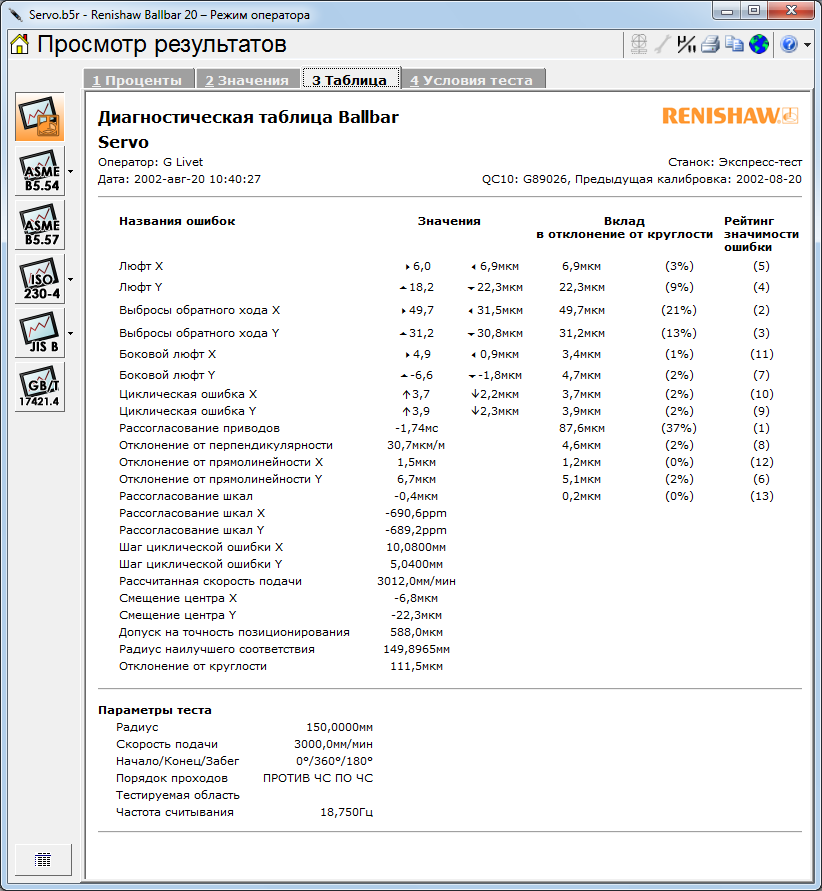Image resolution: width=822 pixels, height=891 pixels.
Task: Select the ASME B5.54 analysis icon
Action: 40,171
